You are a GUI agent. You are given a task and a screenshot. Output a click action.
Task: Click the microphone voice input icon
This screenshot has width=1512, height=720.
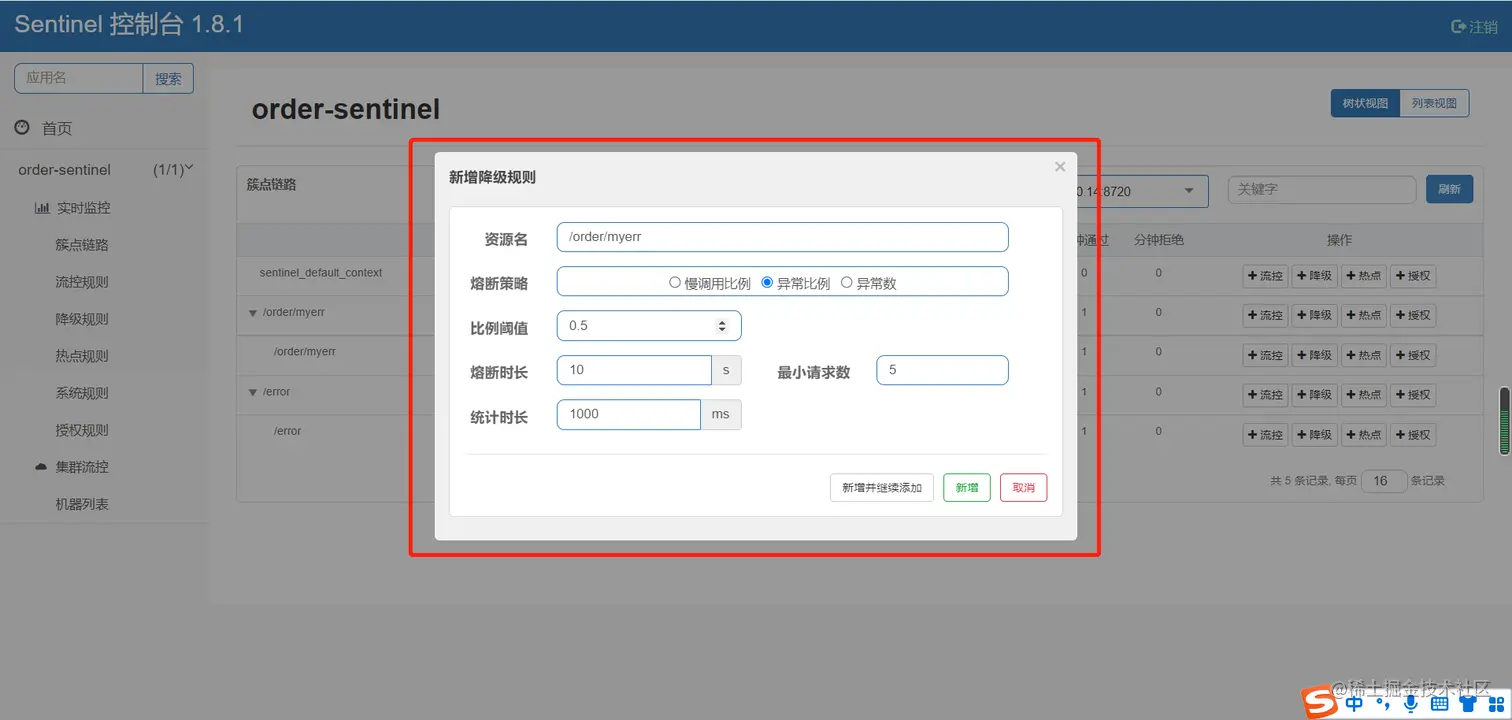tap(1411, 703)
